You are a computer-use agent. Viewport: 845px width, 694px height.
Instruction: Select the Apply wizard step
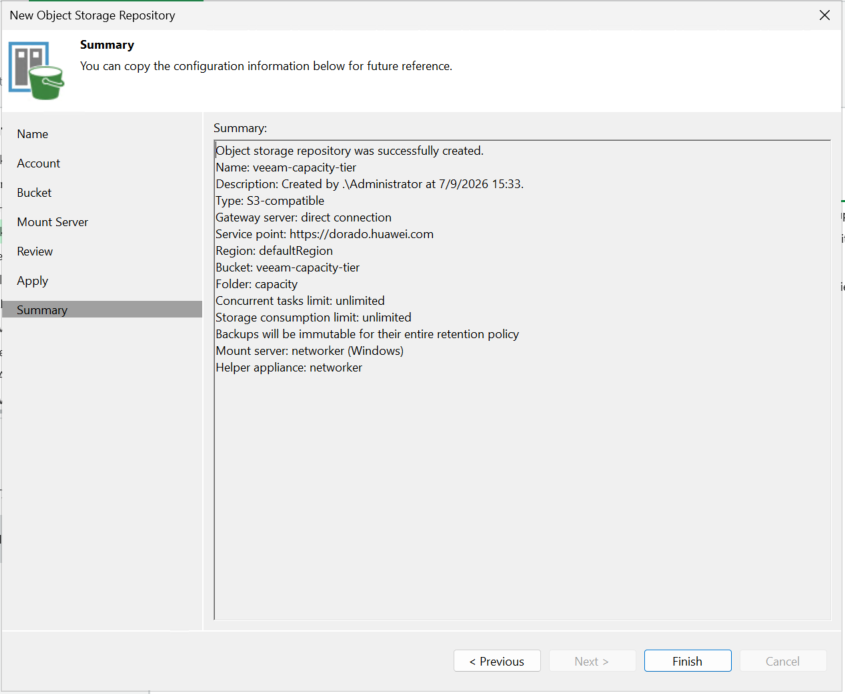point(32,281)
